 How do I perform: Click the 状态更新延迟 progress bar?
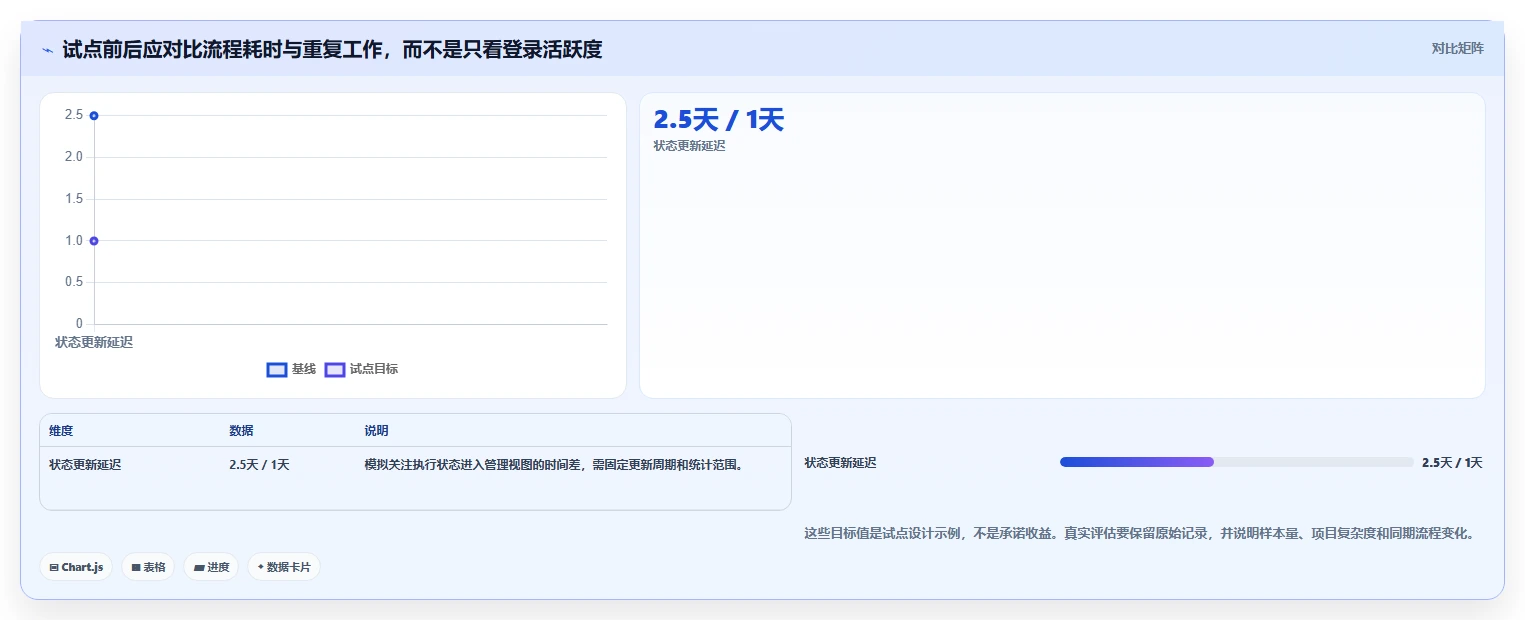(x=1236, y=462)
